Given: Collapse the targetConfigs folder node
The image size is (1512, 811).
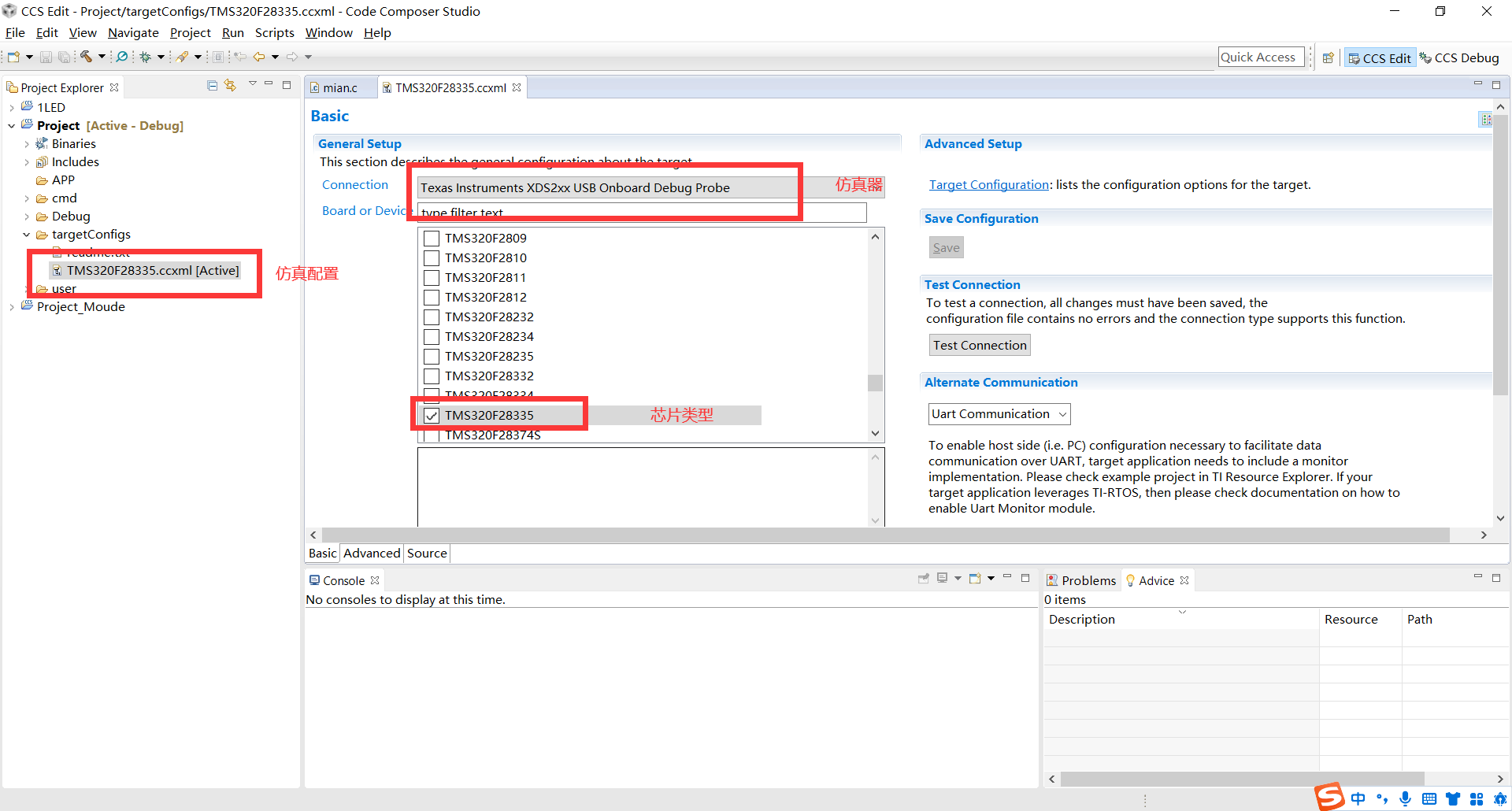Looking at the screenshot, I should [x=27, y=235].
